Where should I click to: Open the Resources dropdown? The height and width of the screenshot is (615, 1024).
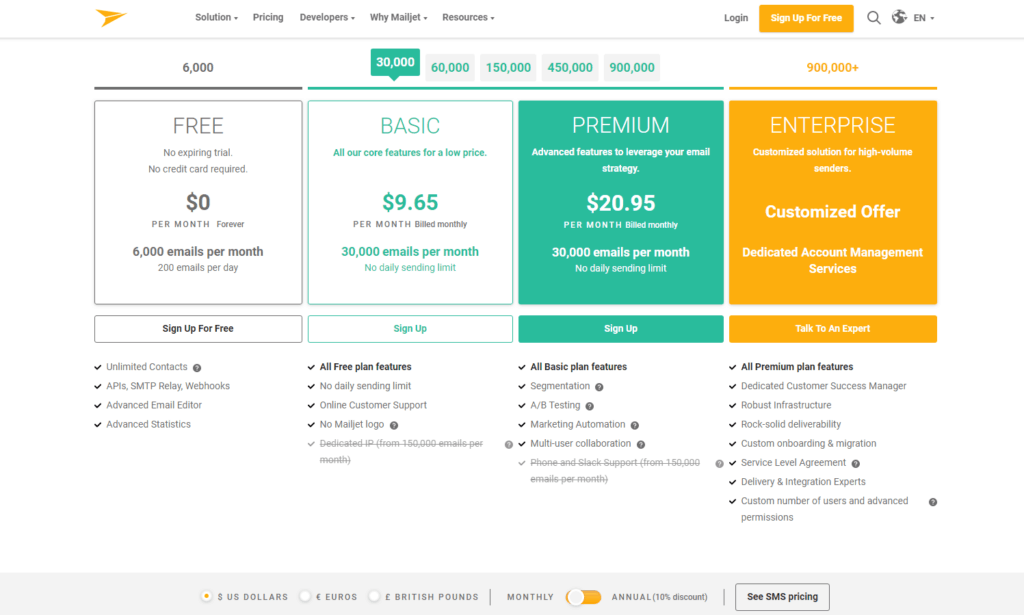coord(468,18)
